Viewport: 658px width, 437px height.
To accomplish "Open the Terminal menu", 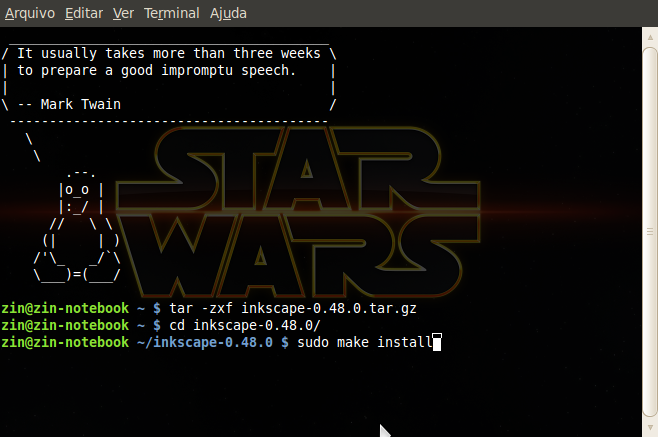I will coord(172,13).
